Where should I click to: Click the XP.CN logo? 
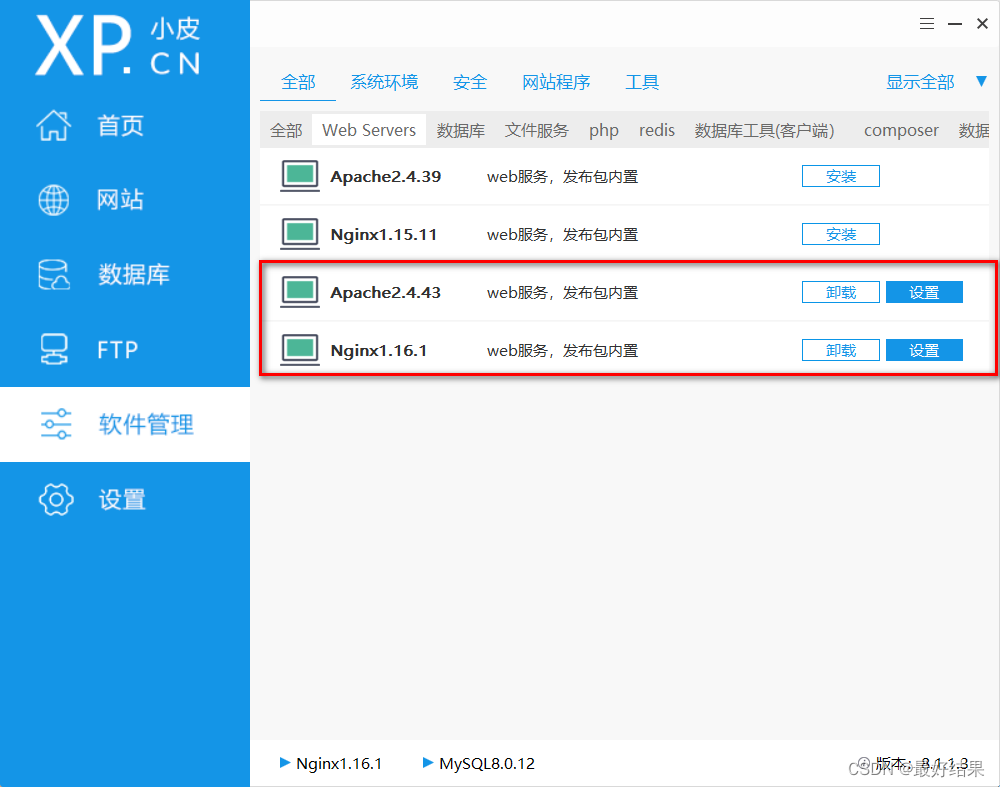119,46
